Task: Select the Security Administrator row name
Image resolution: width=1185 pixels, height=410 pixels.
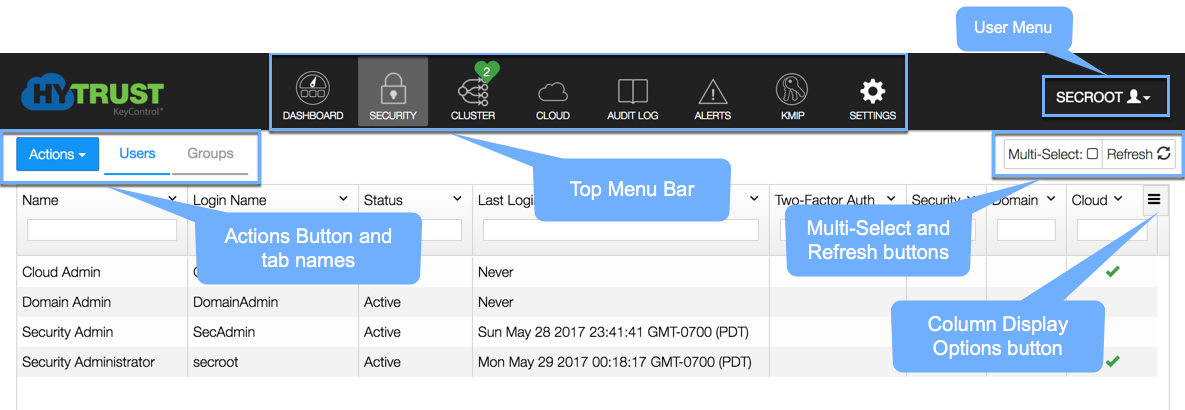Action: click(x=88, y=362)
